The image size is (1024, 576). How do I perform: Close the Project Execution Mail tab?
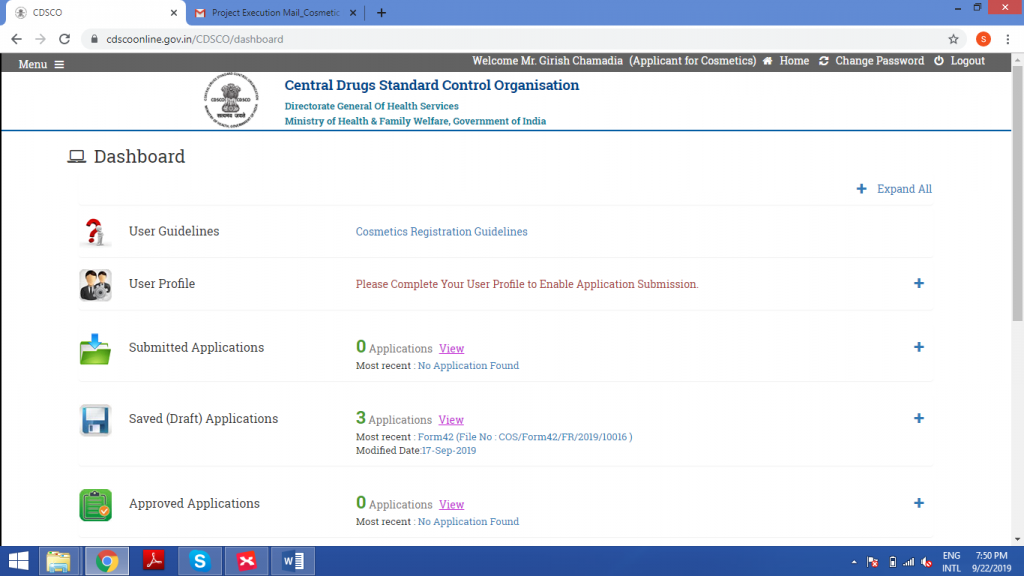353,12
